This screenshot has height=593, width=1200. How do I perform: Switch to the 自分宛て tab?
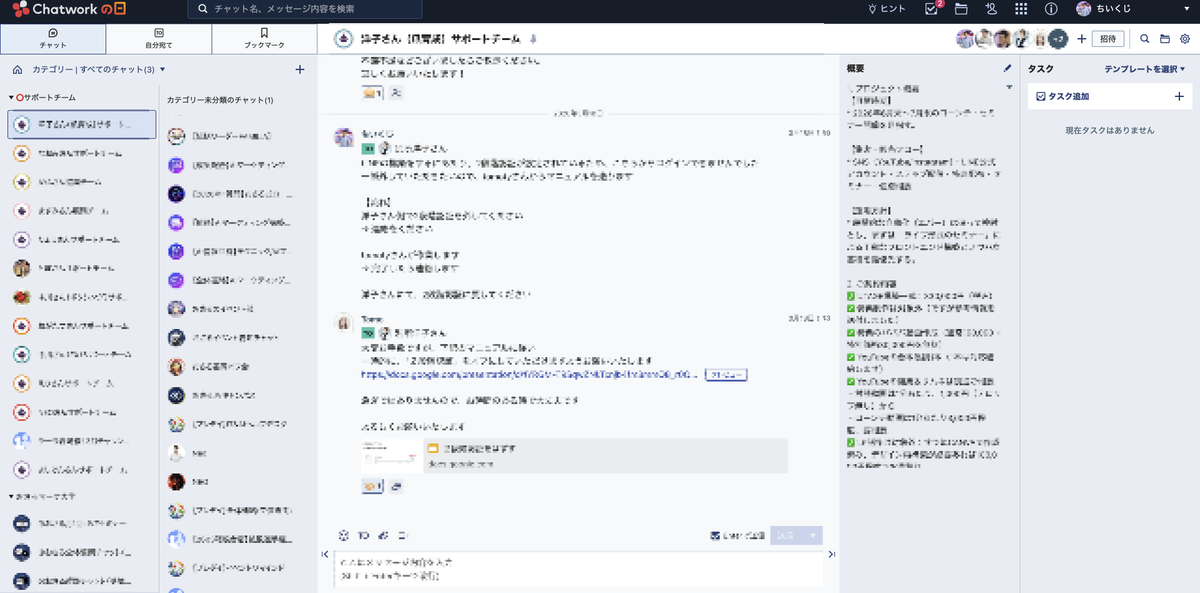click(x=158, y=38)
